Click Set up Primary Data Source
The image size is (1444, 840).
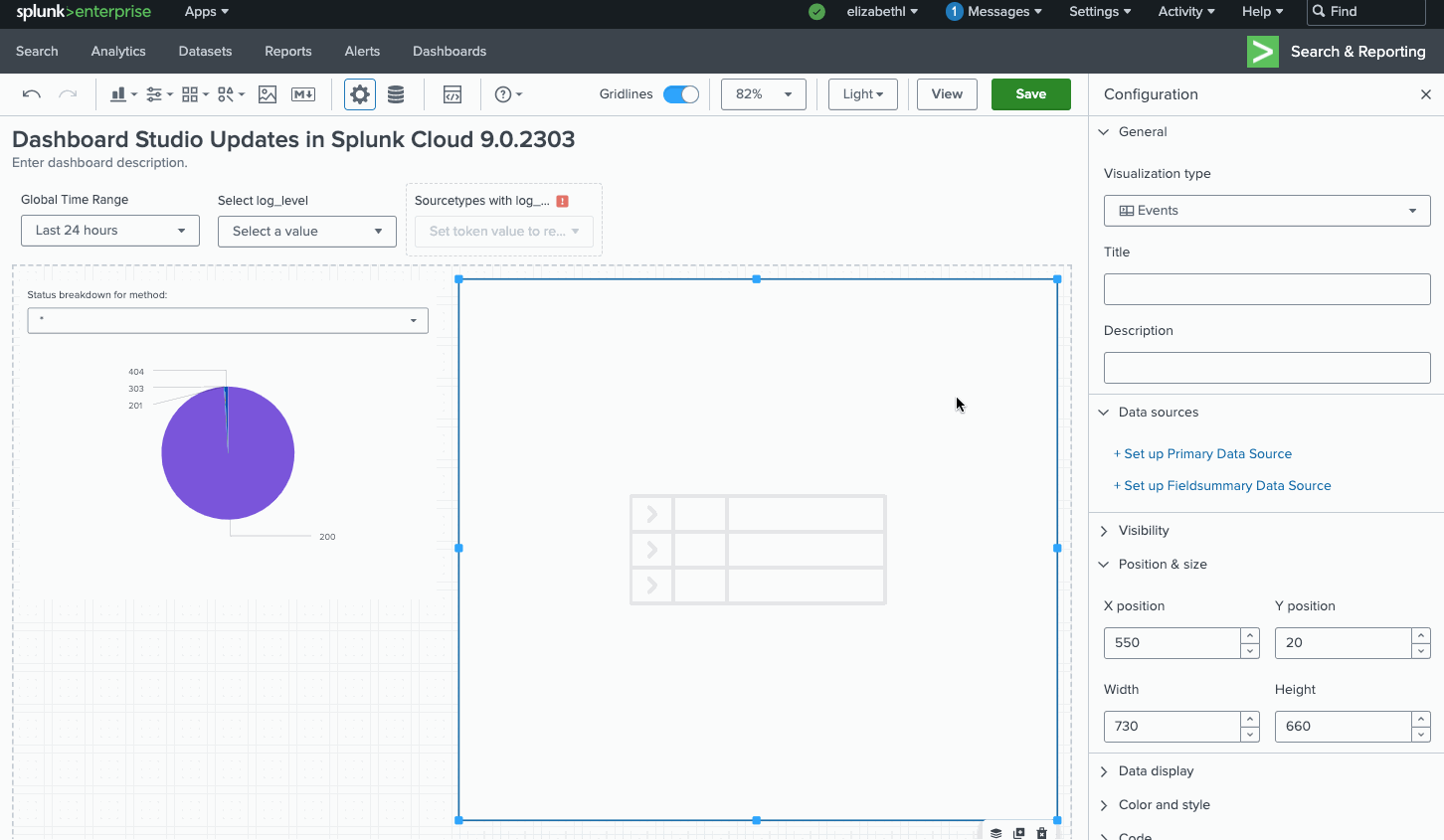tap(1207, 454)
